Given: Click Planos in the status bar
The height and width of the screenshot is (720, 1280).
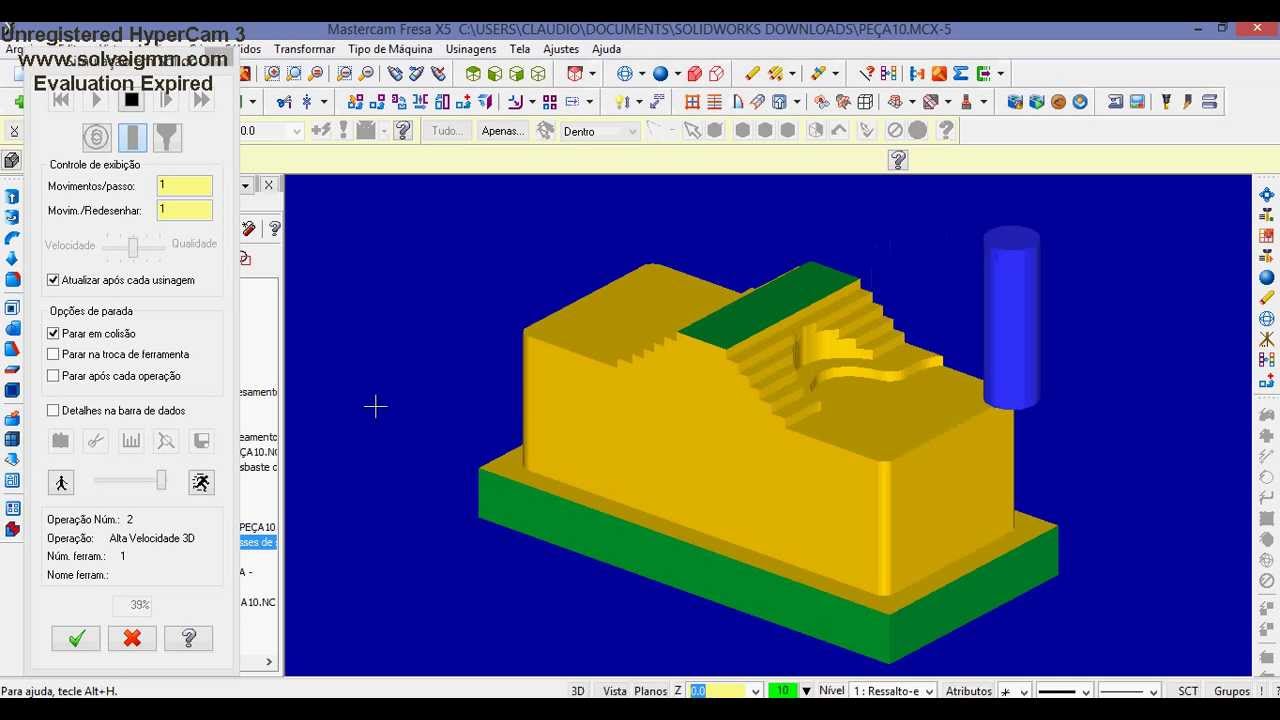Looking at the screenshot, I should click(x=650, y=691).
